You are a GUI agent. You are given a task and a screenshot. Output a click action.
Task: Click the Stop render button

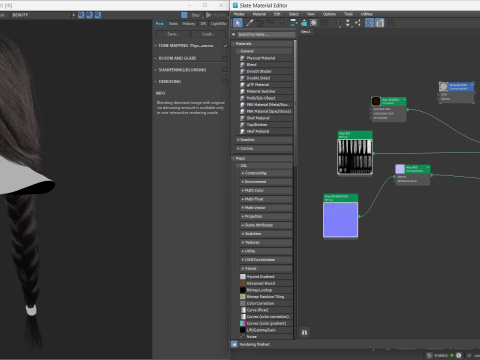click(191, 15)
